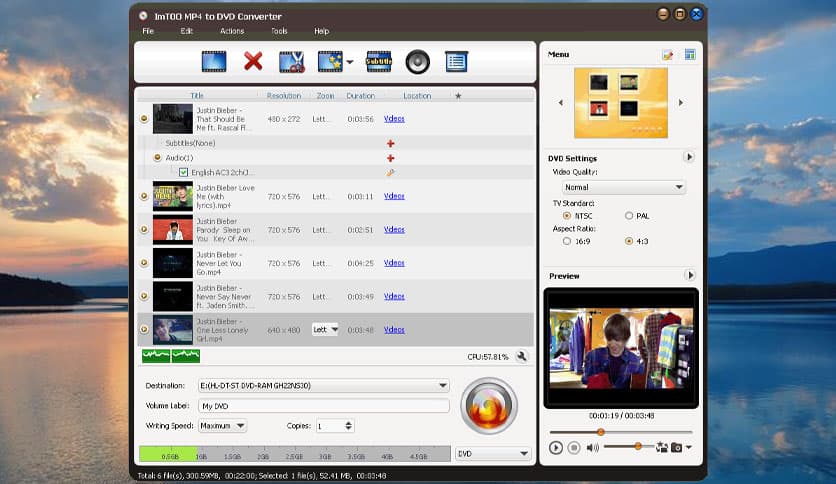This screenshot has height=484, width=836.
Task: Open the snapshot options dropdown arrow
Action: click(x=689, y=447)
